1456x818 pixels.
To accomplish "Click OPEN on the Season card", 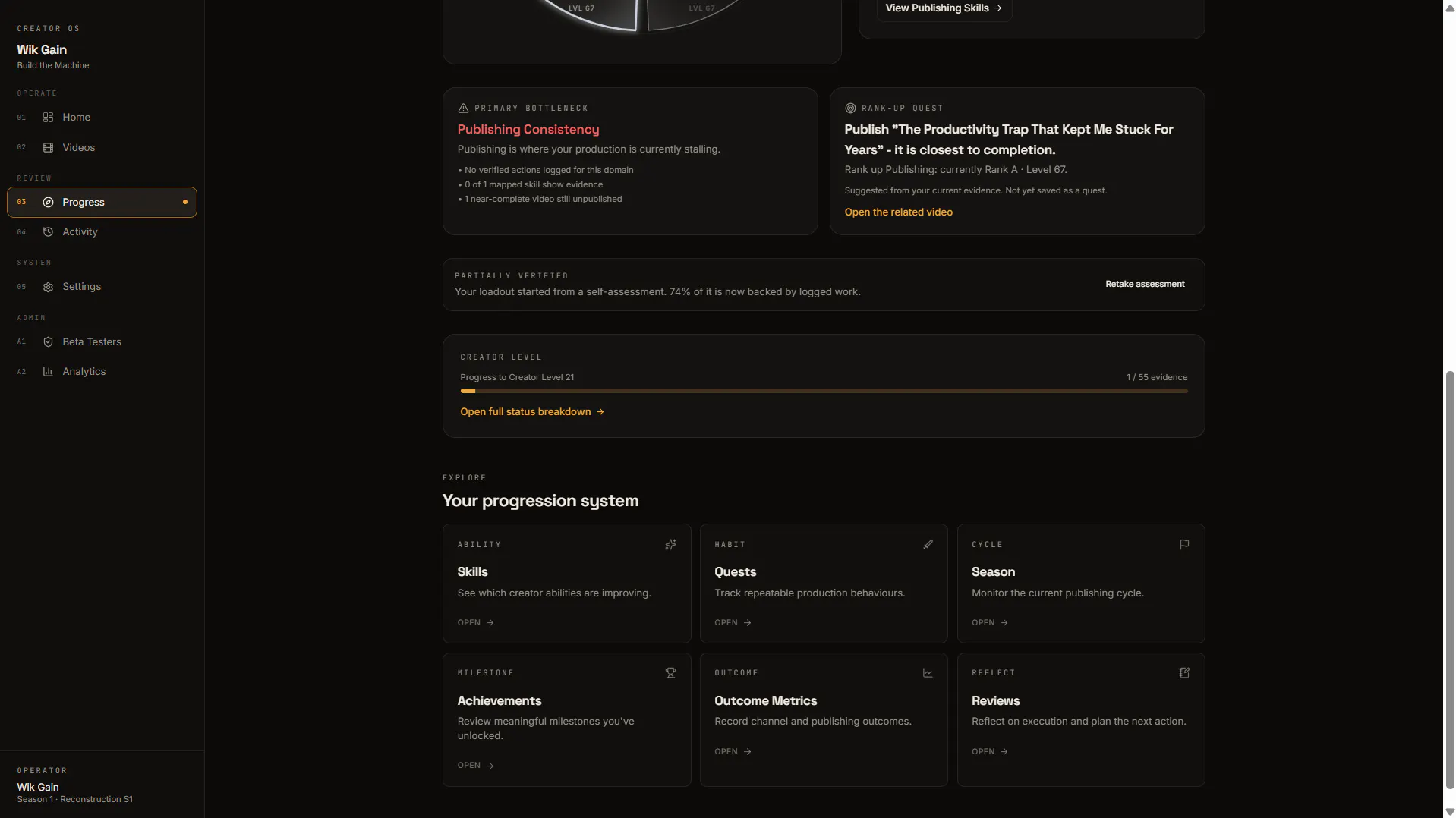I will click(990, 623).
